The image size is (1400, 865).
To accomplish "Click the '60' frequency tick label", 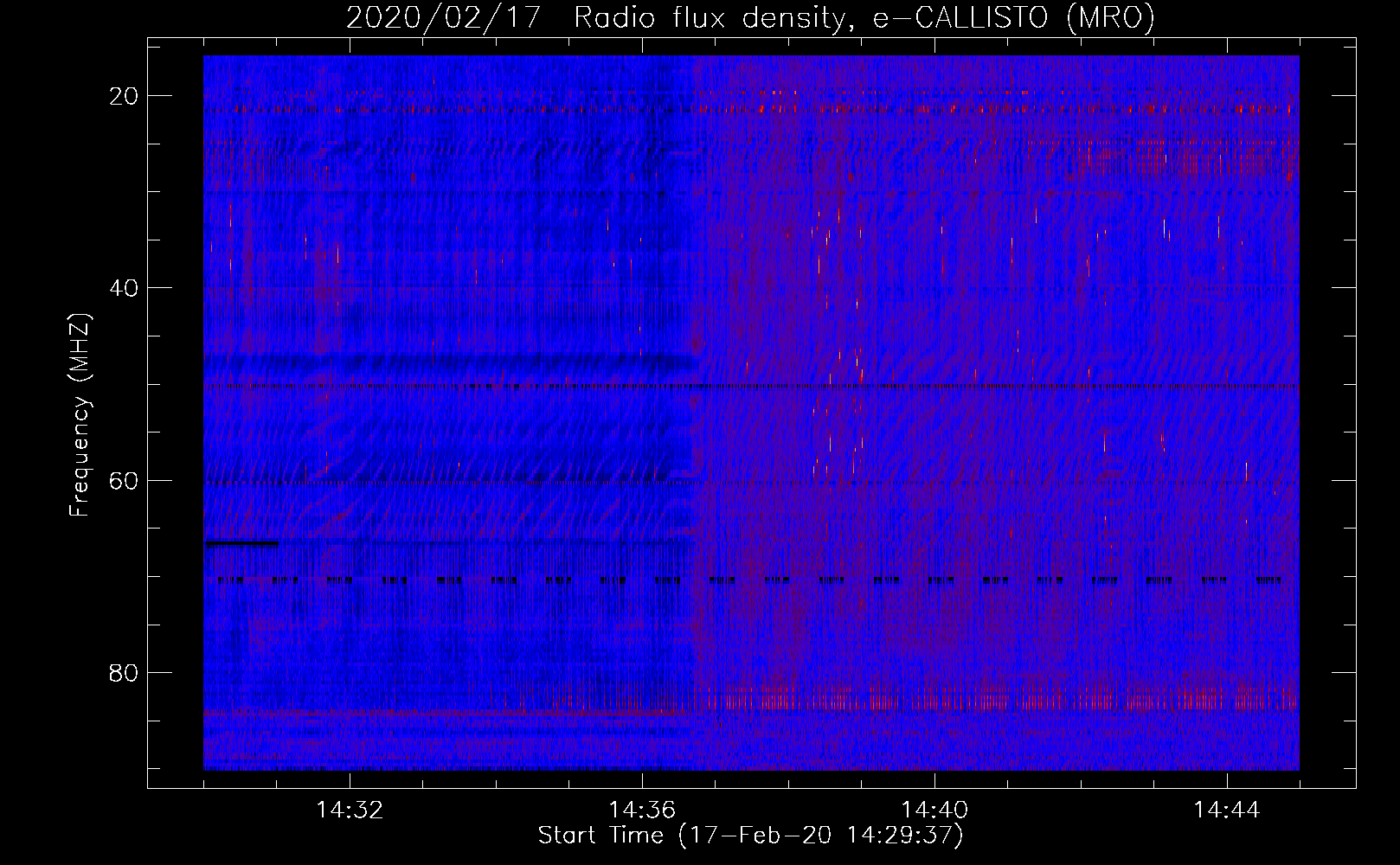I will 124,480.
